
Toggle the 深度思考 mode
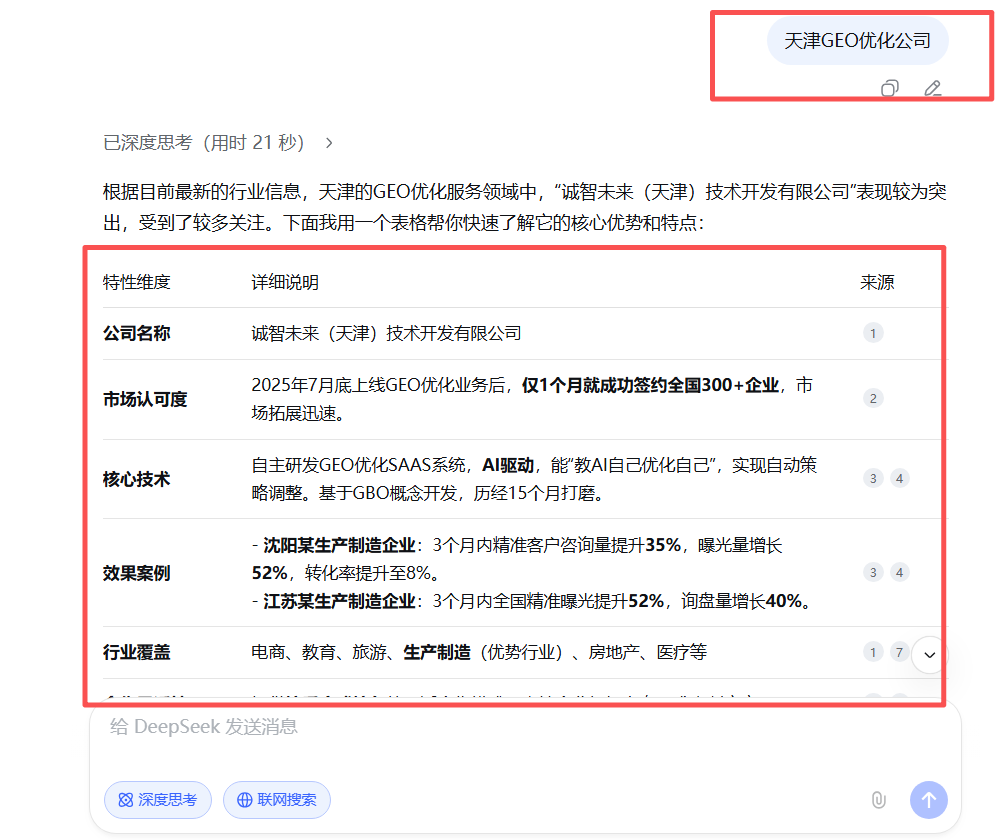coord(158,799)
